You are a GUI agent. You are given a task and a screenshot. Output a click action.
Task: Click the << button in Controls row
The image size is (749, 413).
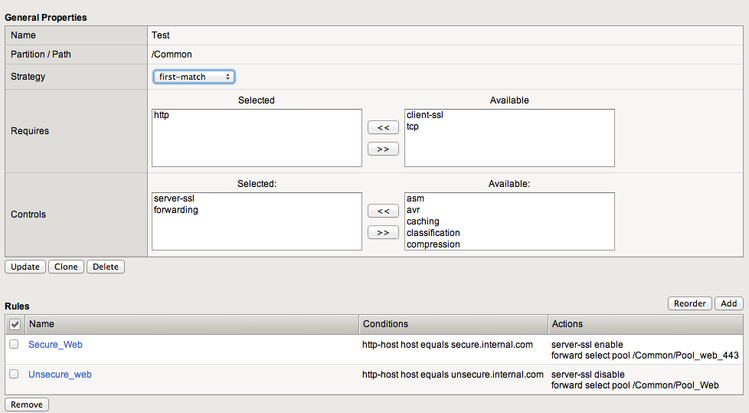(382, 211)
